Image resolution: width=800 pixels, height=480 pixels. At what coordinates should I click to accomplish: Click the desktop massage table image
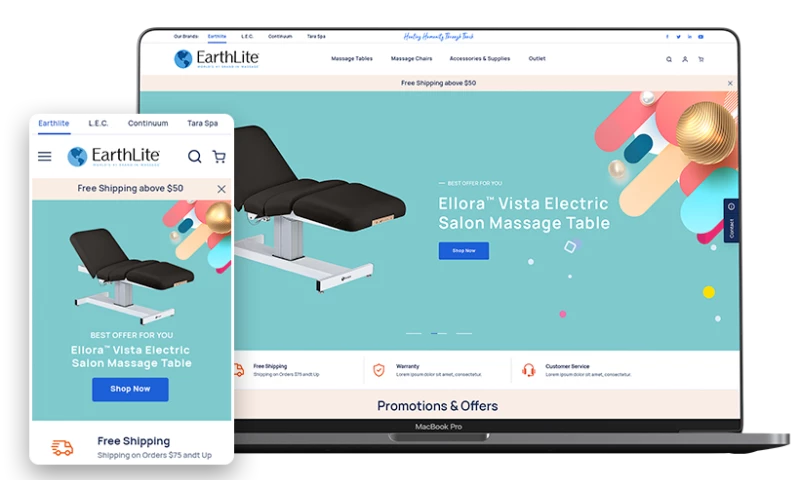click(x=319, y=209)
